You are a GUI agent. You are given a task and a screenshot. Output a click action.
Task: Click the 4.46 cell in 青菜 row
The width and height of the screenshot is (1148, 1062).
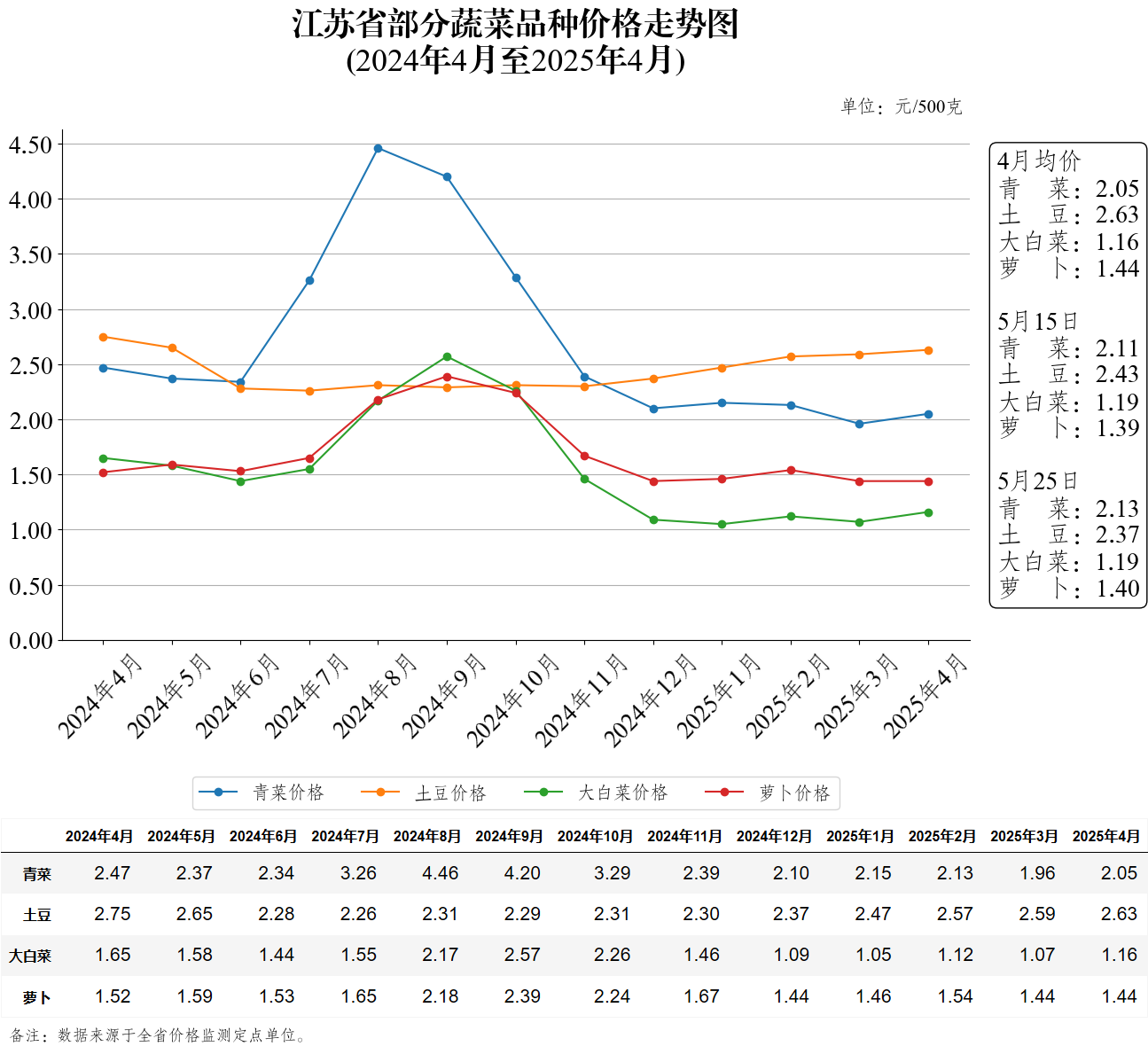tap(441, 873)
